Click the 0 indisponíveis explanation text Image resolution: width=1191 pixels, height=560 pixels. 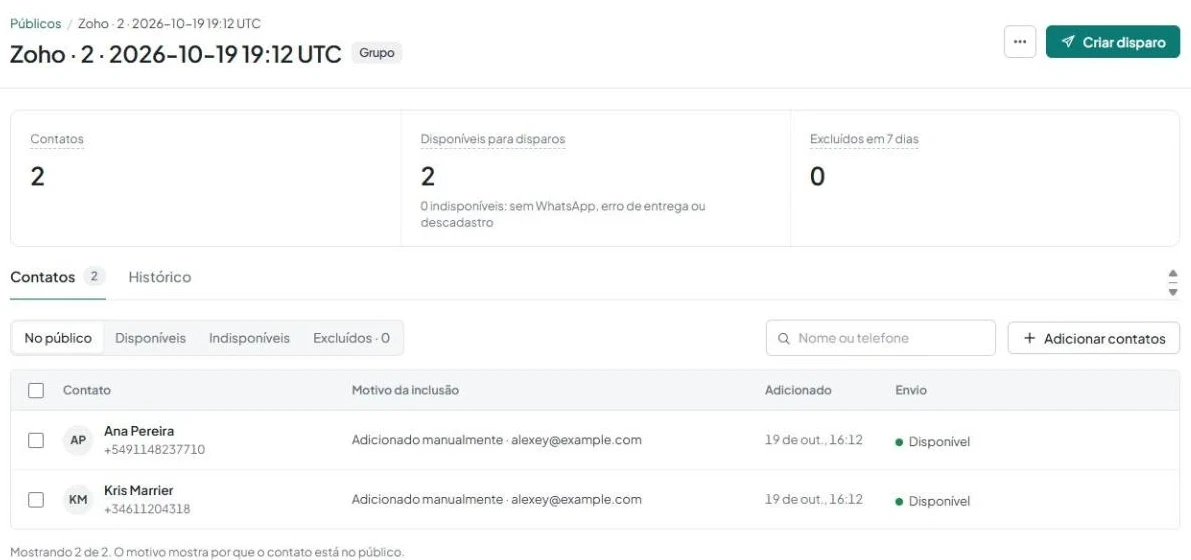pyautogui.click(x=563, y=214)
